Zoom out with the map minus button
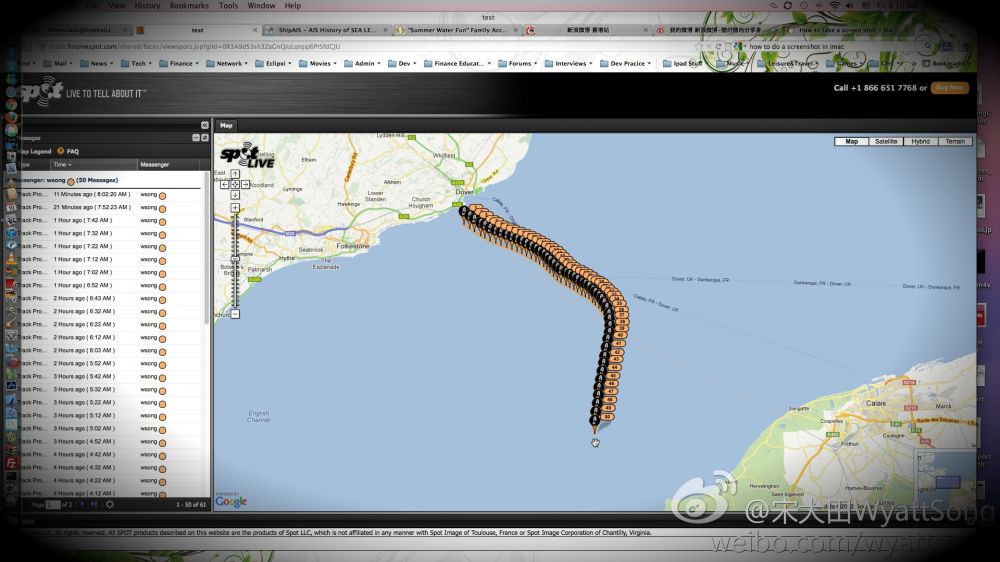Screen dimensions: 1000x562 click(x=235, y=314)
